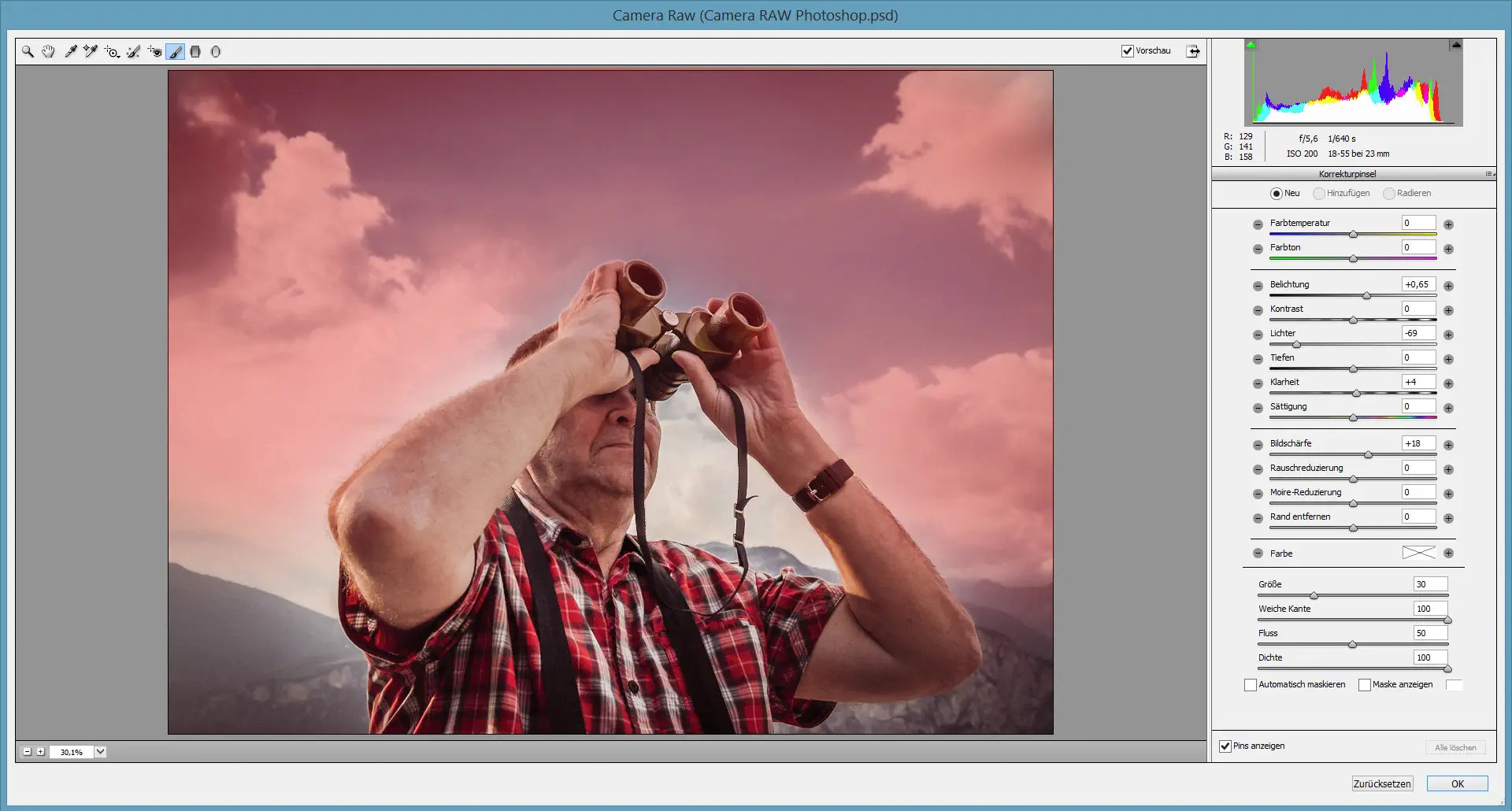Decrease Belichtung with its minus button
The width and height of the screenshot is (1512, 811).
pyautogui.click(x=1257, y=287)
